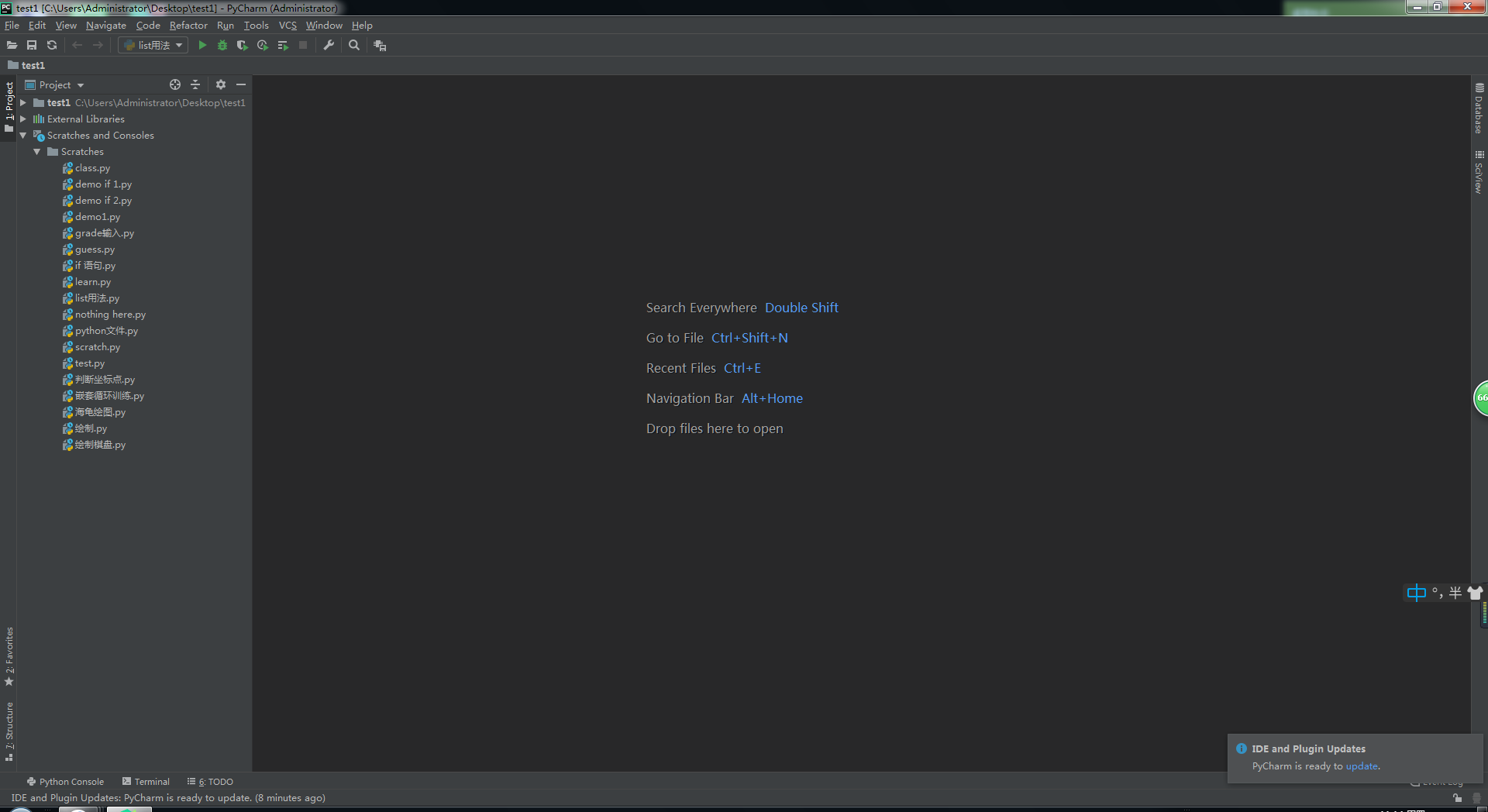The image size is (1488, 812).
Task: Open the Help menu
Action: 362,26
